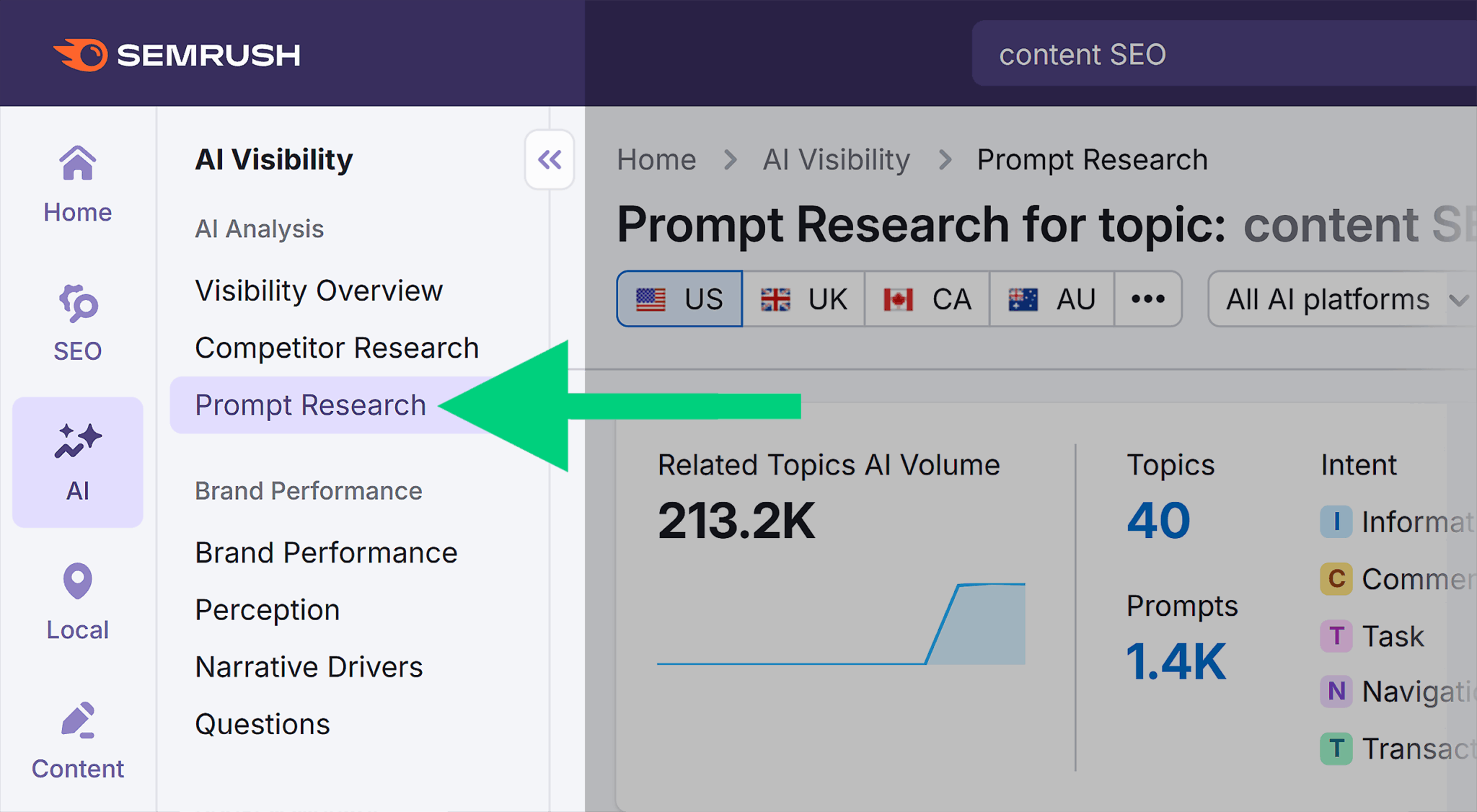The image size is (1477, 812).
Task: Click the green Transactional intent badge T
Action: (x=1336, y=749)
